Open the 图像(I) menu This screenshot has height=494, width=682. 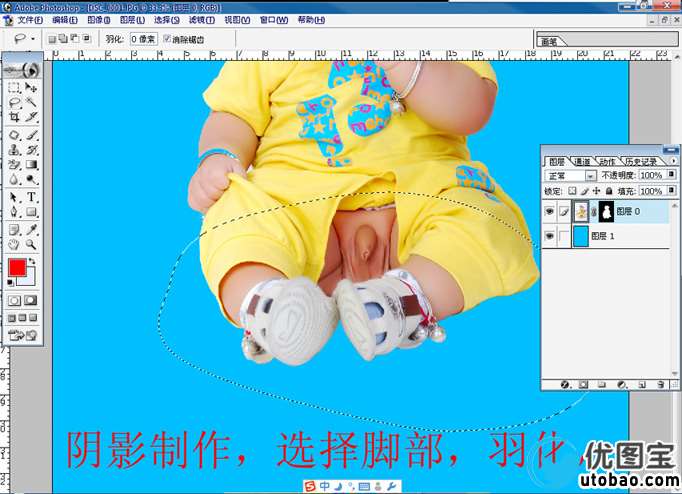[99, 20]
